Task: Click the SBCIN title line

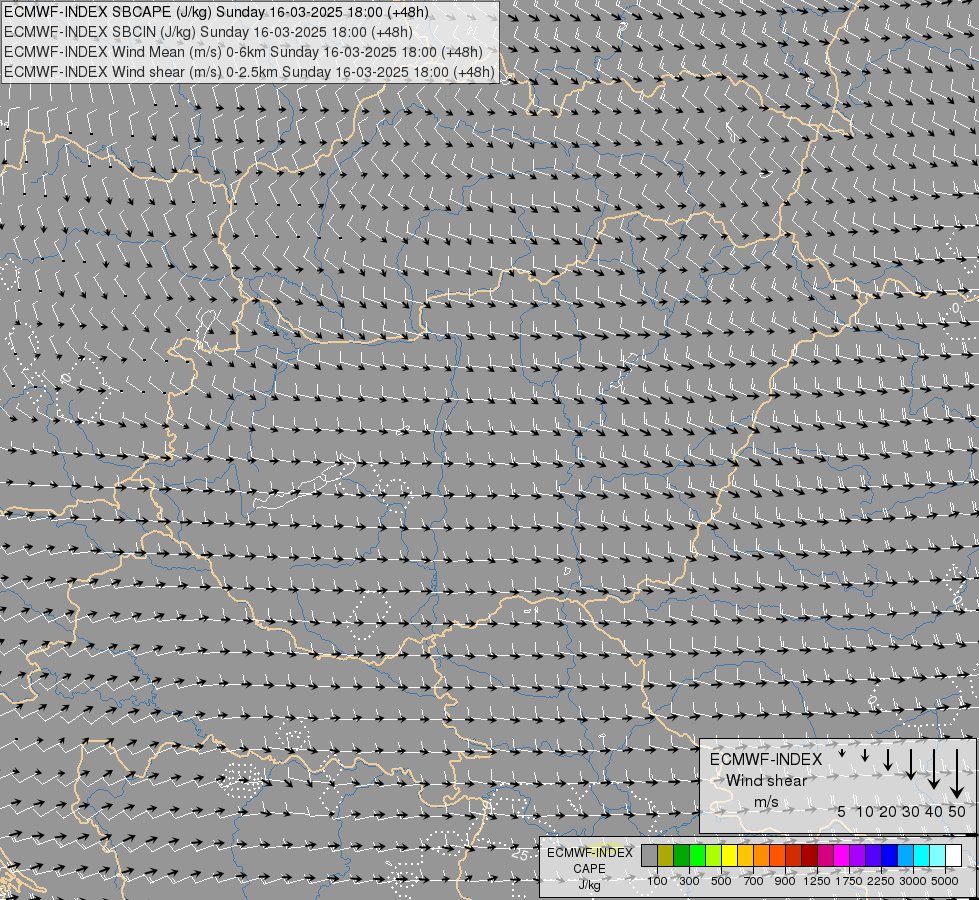Action: (208, 32)
